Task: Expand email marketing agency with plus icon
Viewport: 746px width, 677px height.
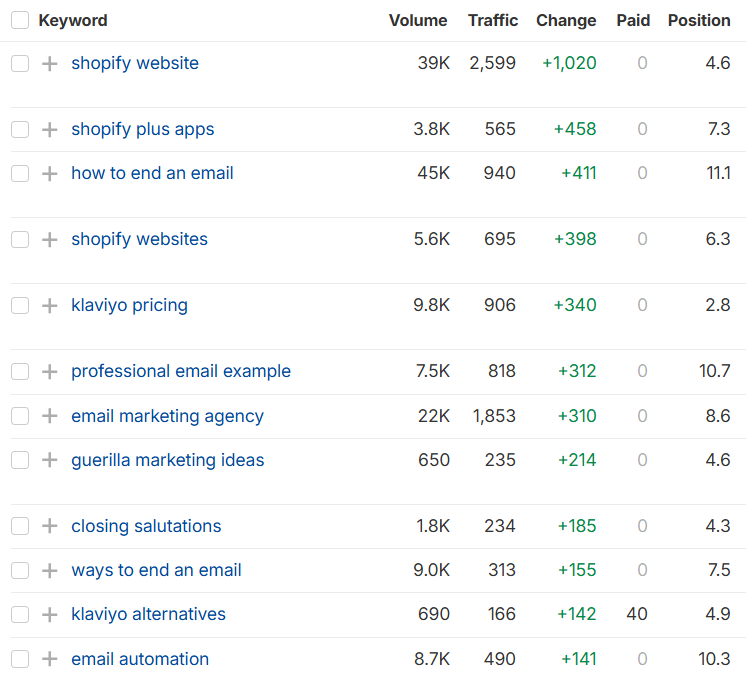Action: [x=49, y=416]
